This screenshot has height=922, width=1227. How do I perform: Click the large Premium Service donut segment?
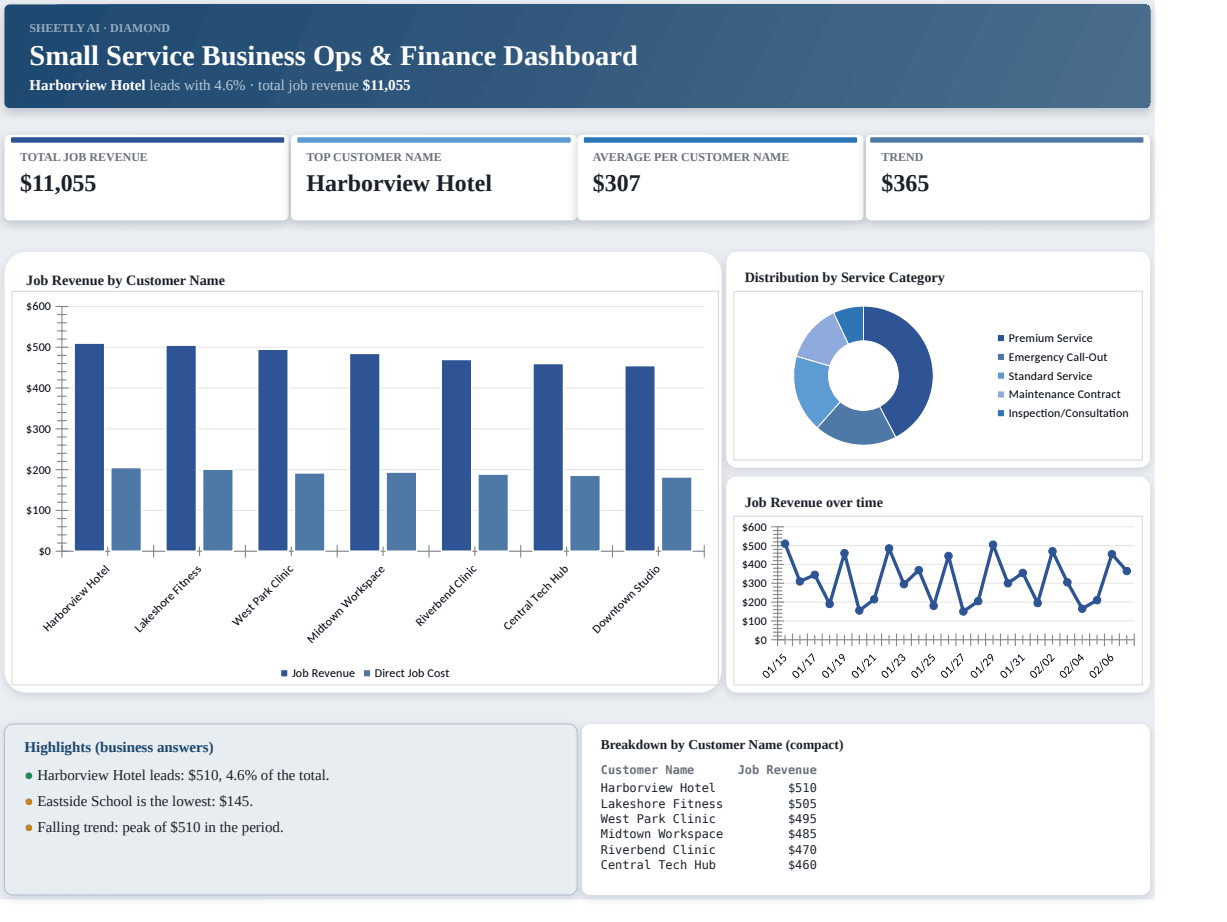[x=915, y=370]
